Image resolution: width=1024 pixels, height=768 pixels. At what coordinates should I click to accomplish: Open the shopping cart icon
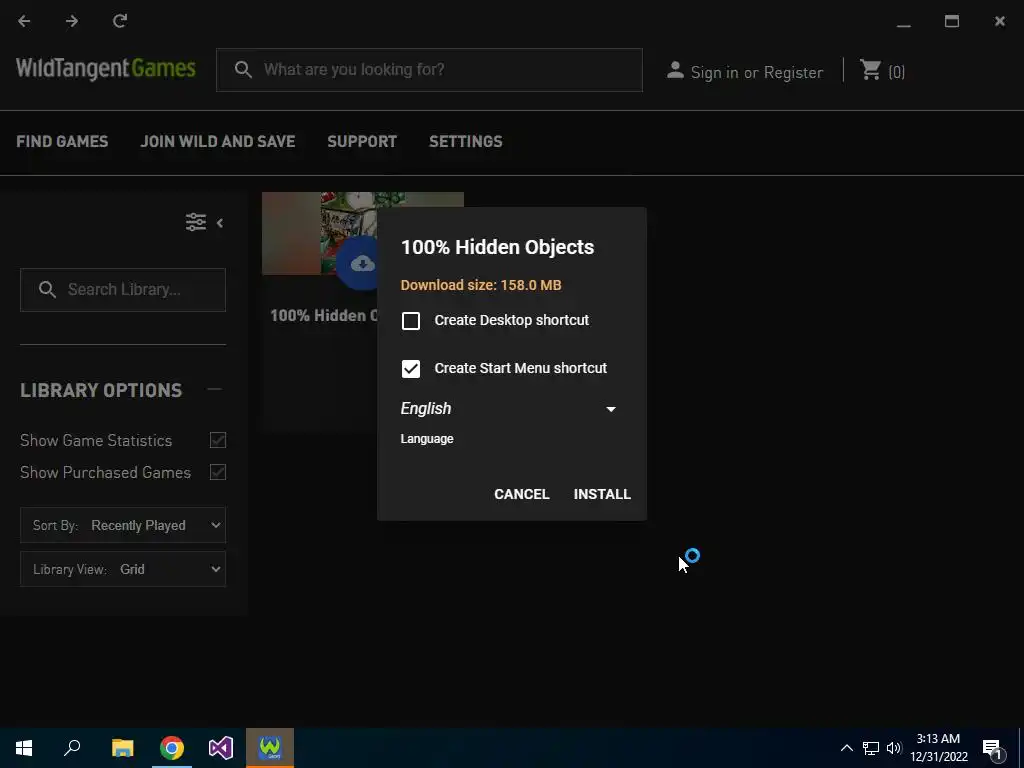pyautogui.click(x=870, y=70)
